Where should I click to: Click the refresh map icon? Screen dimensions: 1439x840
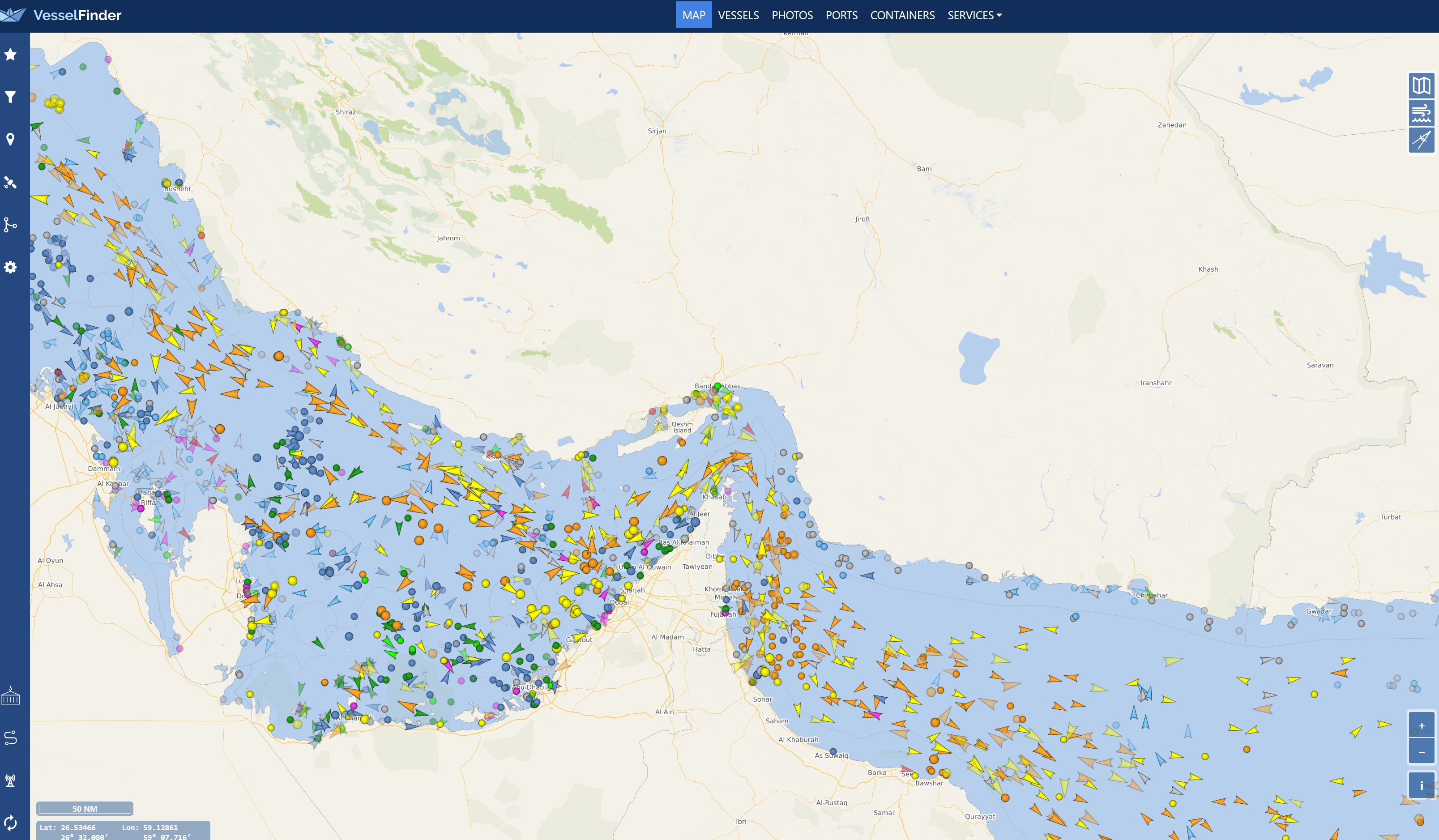(x=10, y=823)
